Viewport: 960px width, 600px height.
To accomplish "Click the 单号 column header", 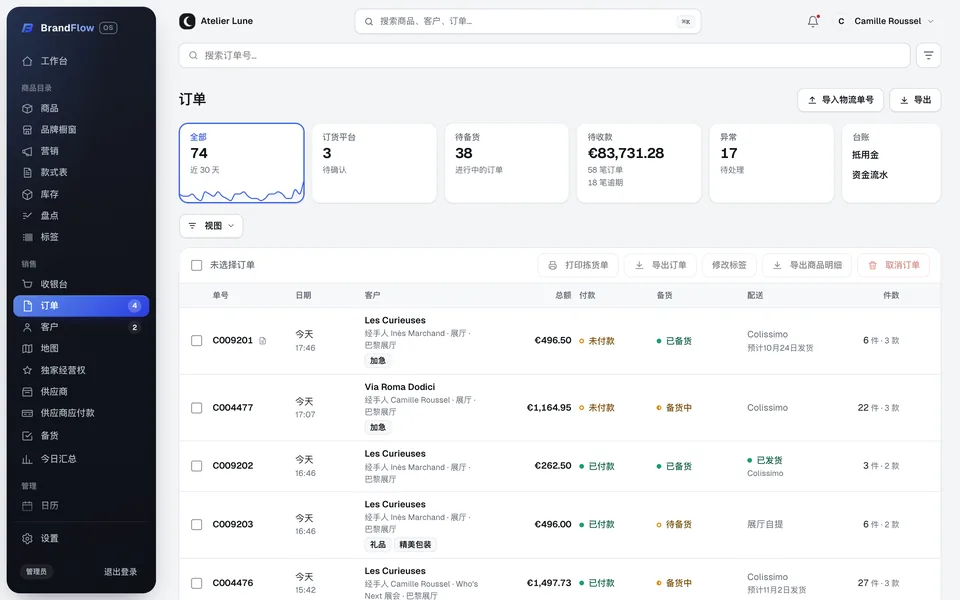I will point(220,296).
